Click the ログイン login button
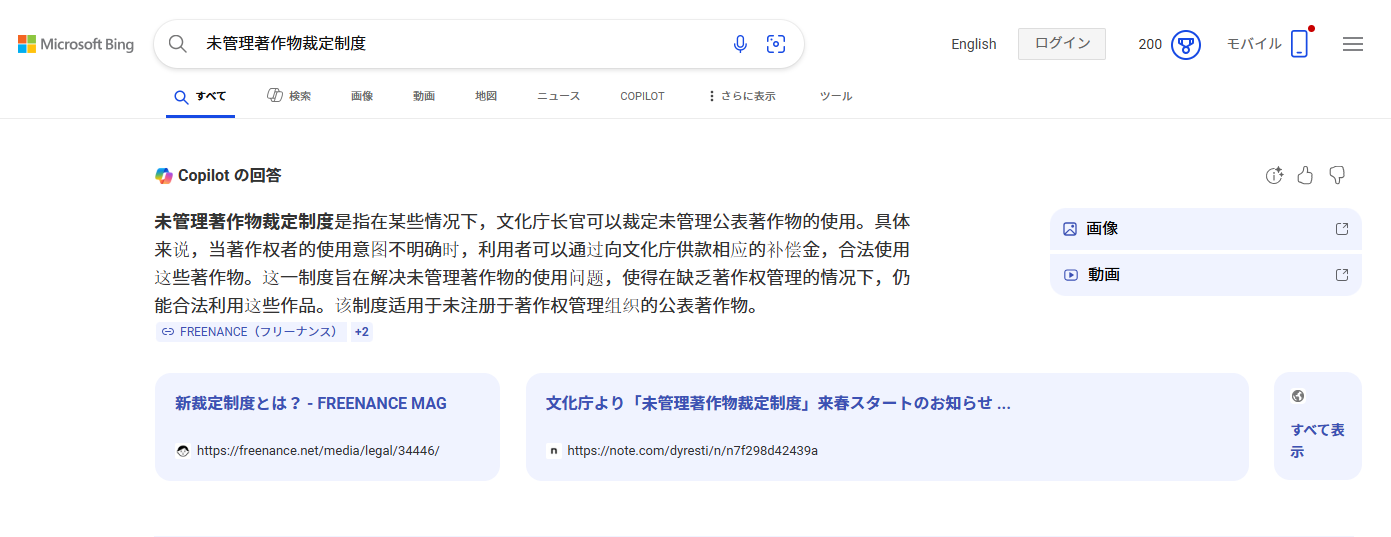Image resolution: width=1391 pixels, height=537 pixels. pos(1061,44)
